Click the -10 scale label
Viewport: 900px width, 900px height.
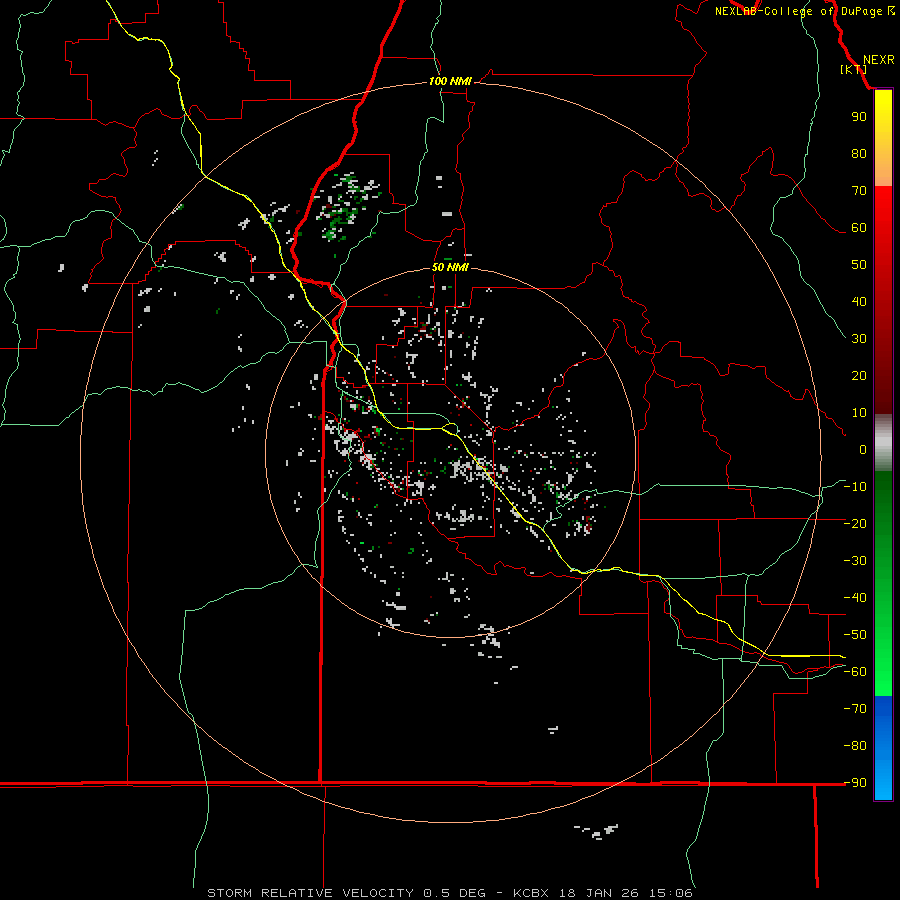coord(855,487)
